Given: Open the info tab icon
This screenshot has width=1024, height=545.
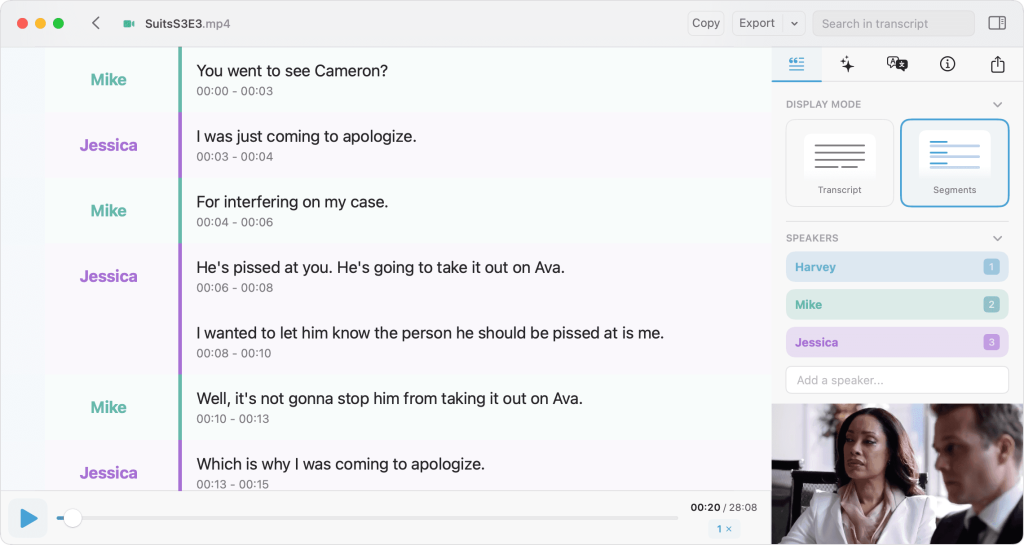Looking at the screenshot, I should [947, 64].
